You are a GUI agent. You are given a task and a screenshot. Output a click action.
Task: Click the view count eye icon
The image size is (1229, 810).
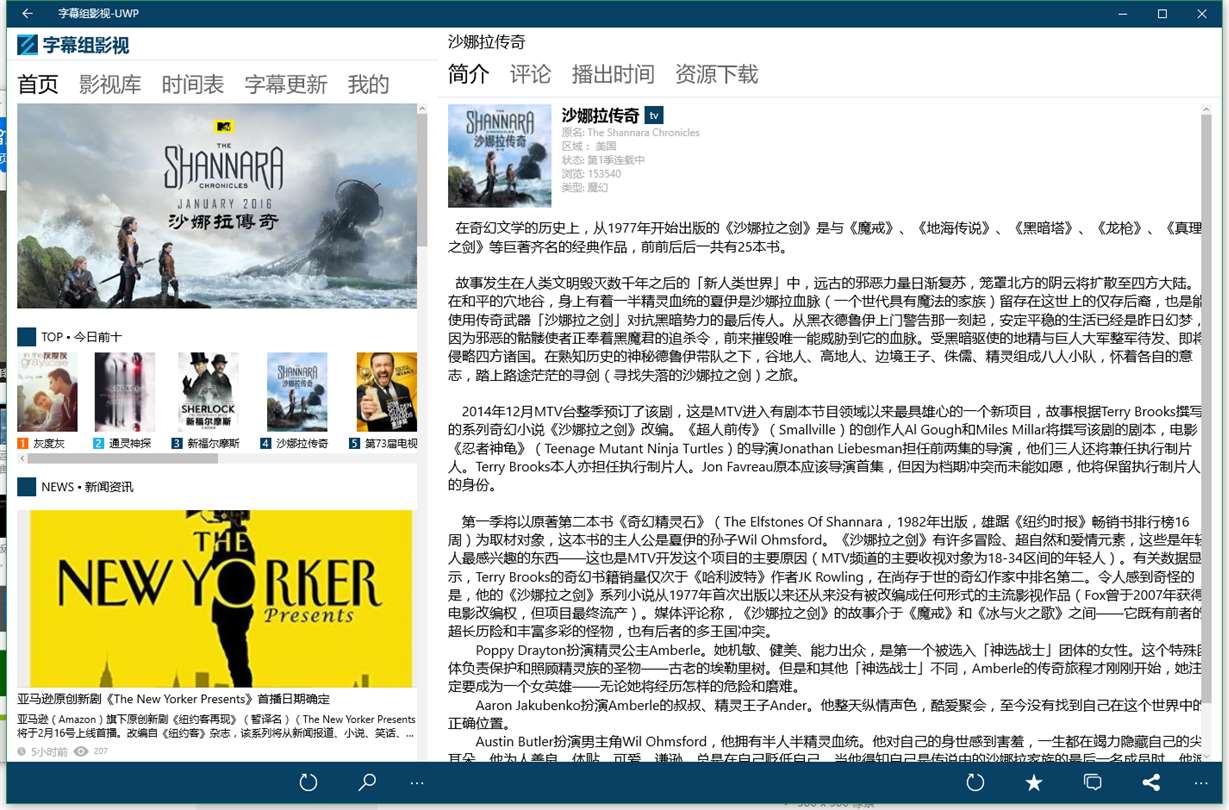[x=81, y=751]
